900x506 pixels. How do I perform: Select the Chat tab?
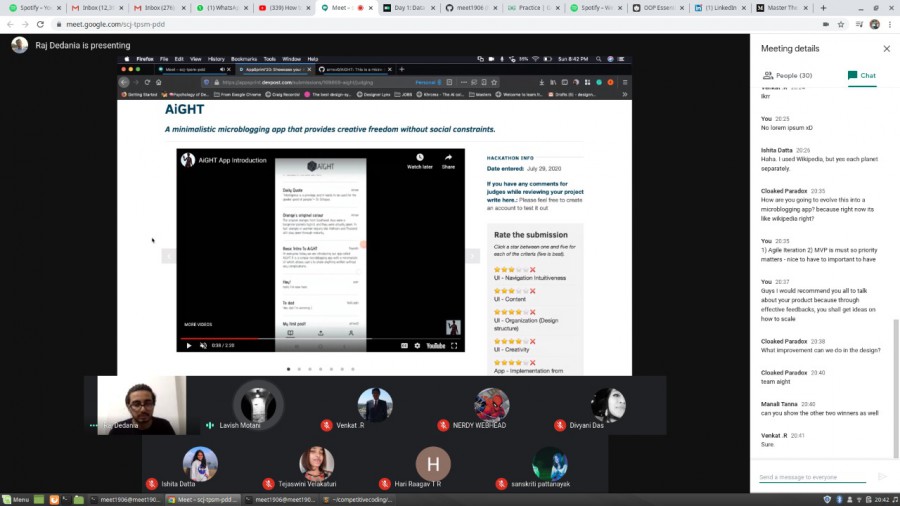[x=861, y=75]
